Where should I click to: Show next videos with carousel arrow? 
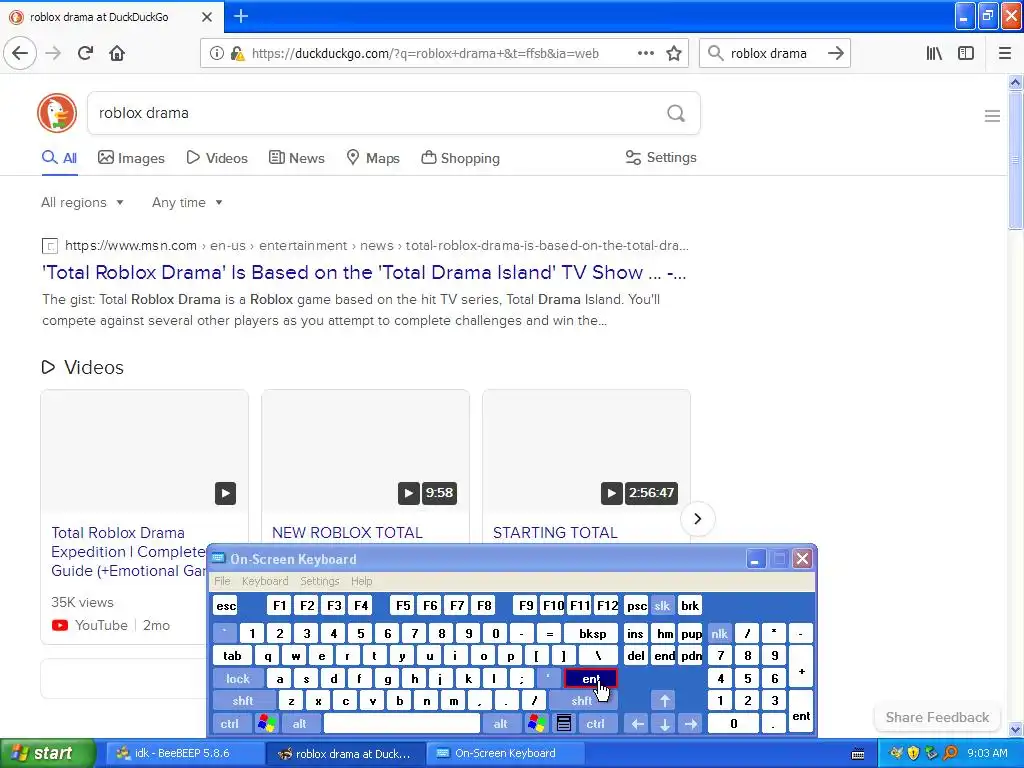pos(697,519)
